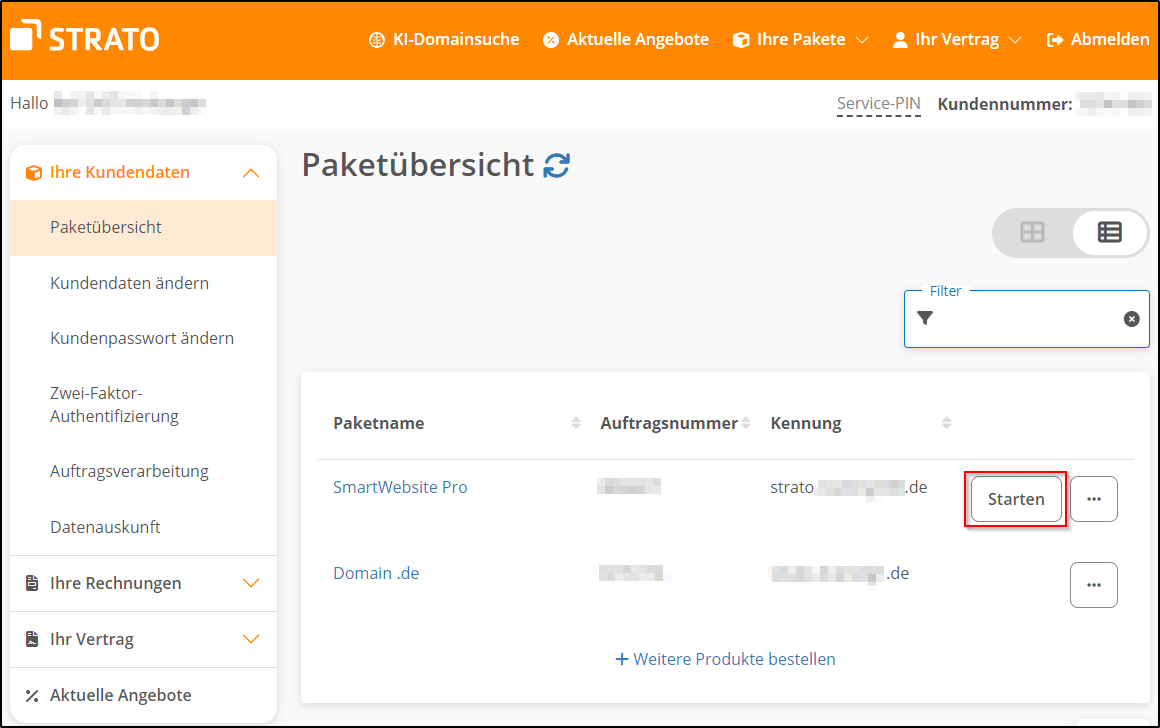Open the three-dot menu for Domain .de

pos(1094,585)
